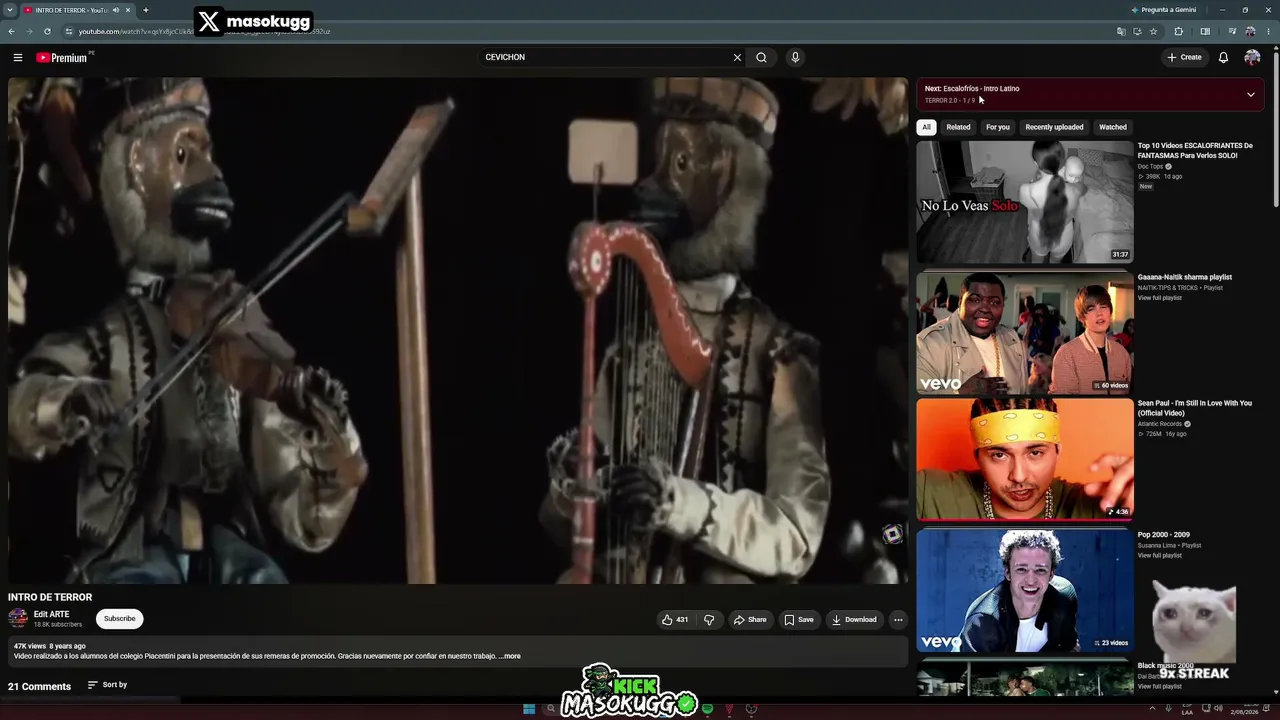Expand the description with ...more
Screen dimensions: 1280x720
[509, 656]
